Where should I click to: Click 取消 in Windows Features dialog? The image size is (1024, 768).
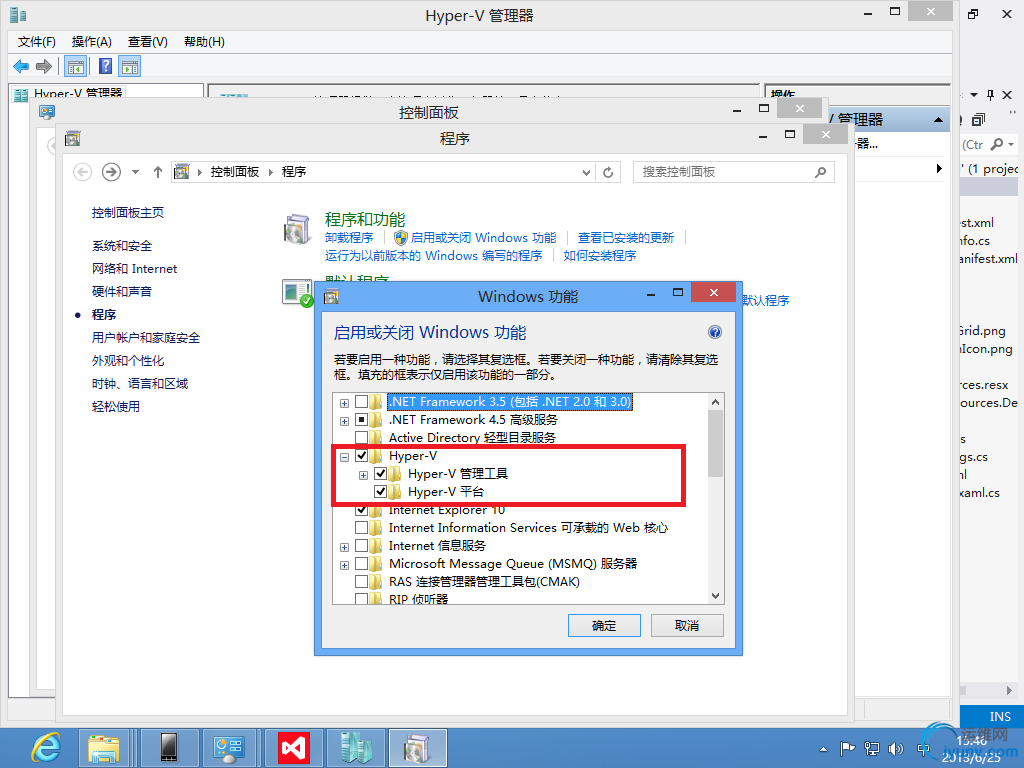pos(687,626)
